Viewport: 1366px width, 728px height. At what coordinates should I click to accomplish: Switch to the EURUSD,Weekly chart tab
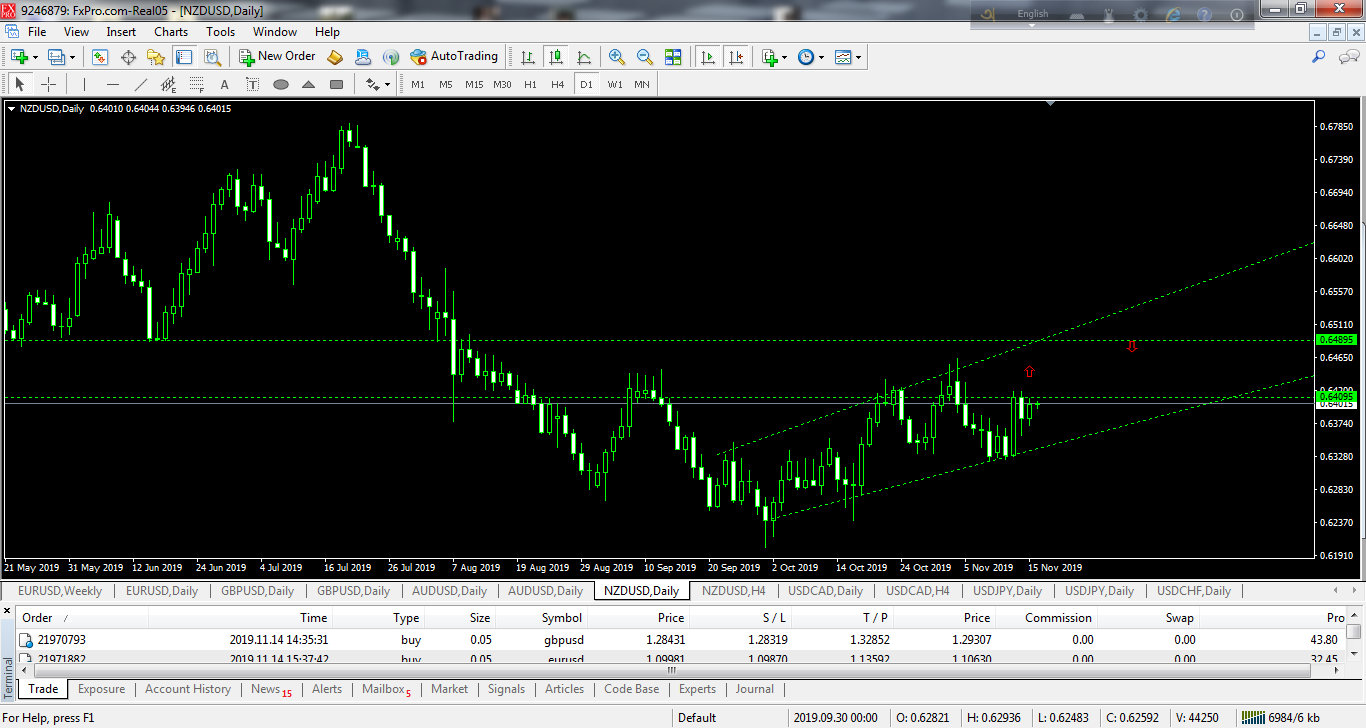tap(59, 590)
